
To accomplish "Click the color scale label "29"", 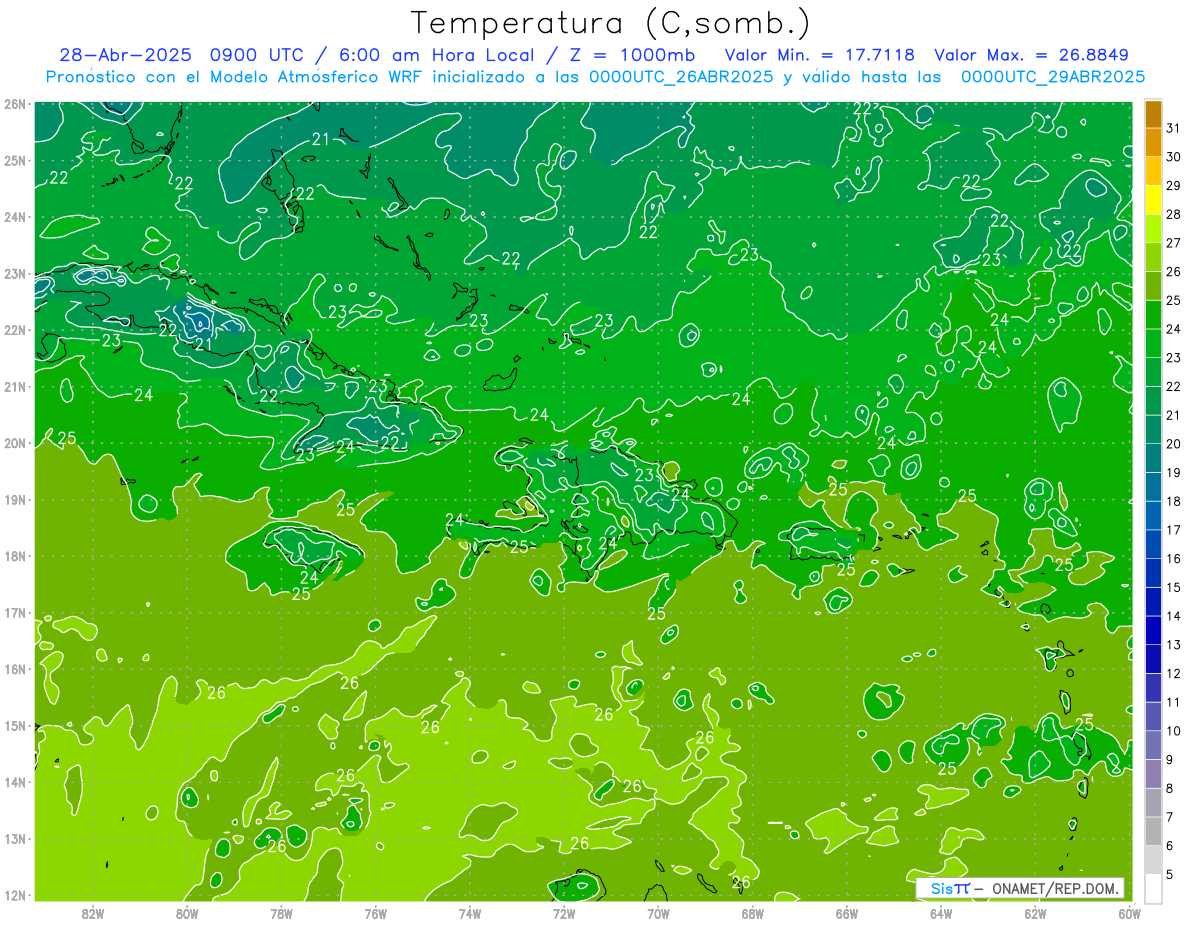I will click(1173, 186).
